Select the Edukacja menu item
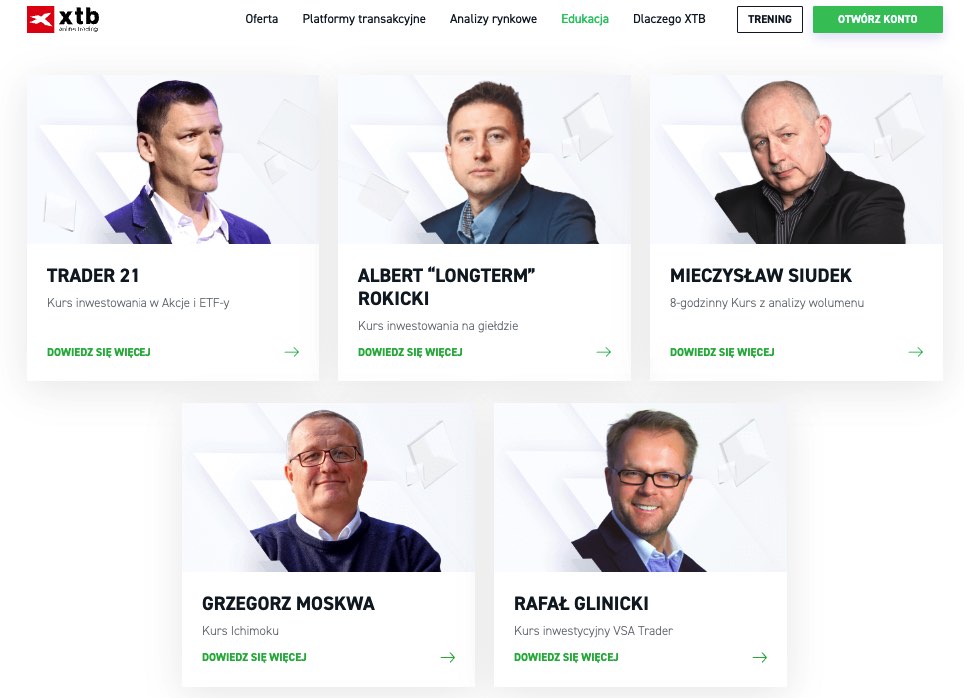964x698 pixels. (x=585, y=19)
